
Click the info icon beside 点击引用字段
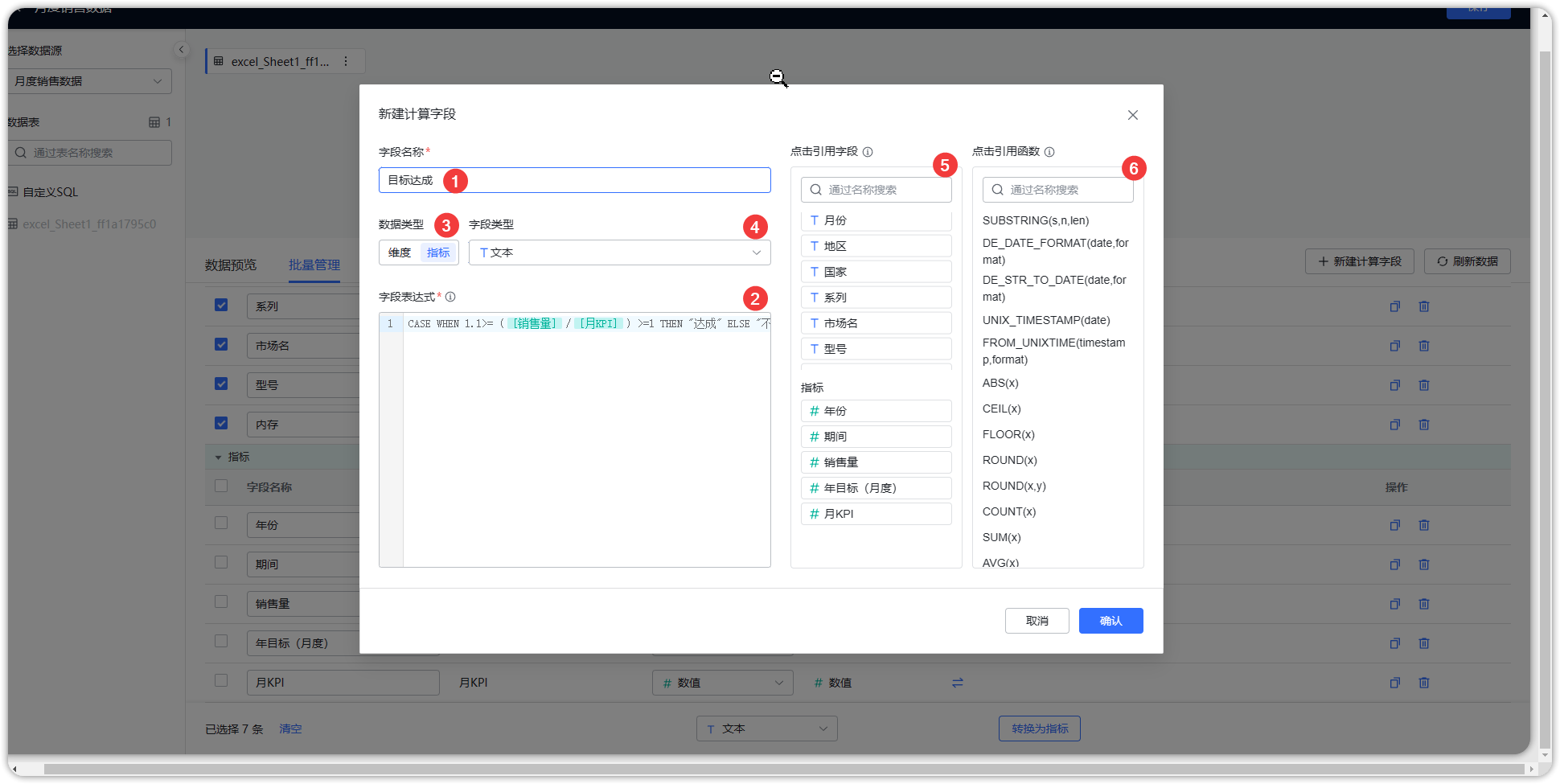tap(868, 152)
